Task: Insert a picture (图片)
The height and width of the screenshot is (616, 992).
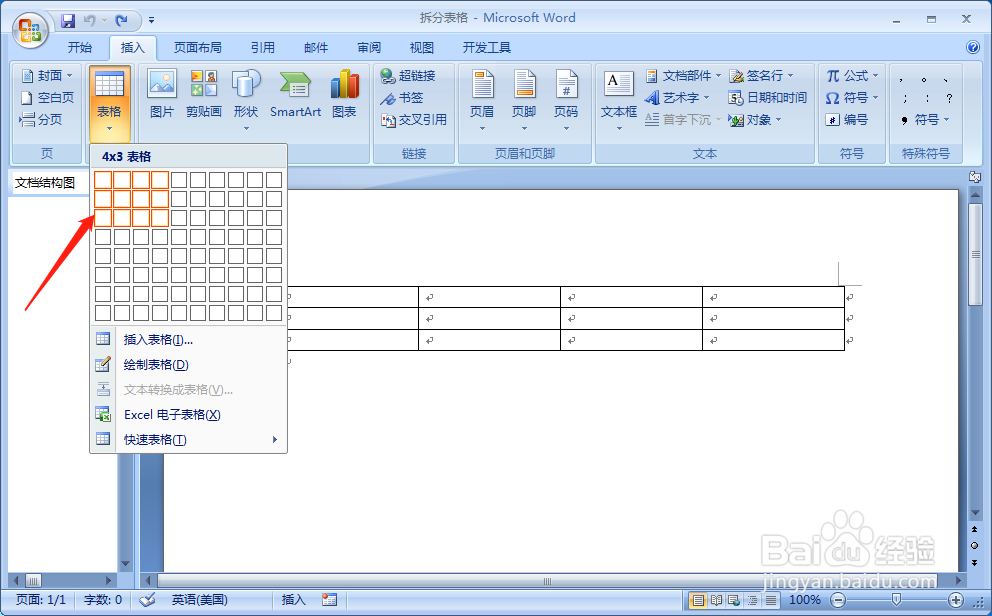Action: (162, 95)
